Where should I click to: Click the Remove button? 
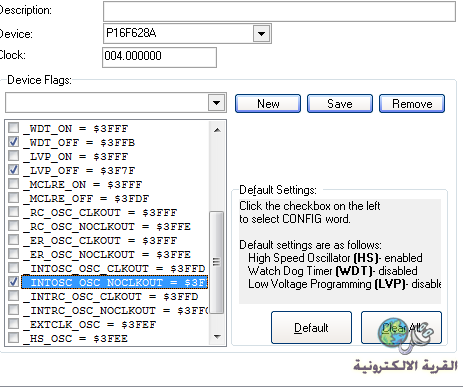(412, 104)
